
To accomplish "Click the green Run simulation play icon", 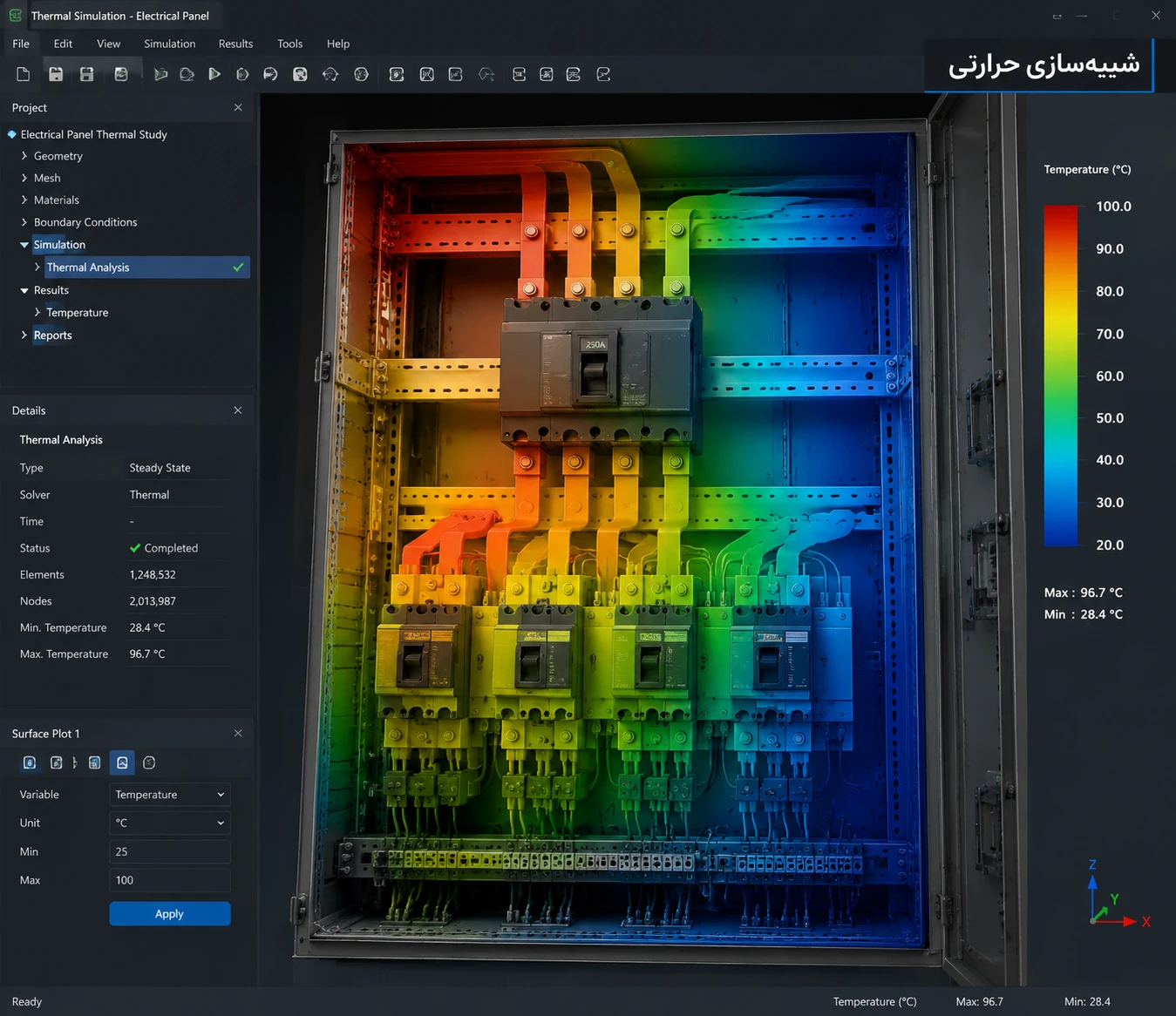I will [x=214, y=74].
